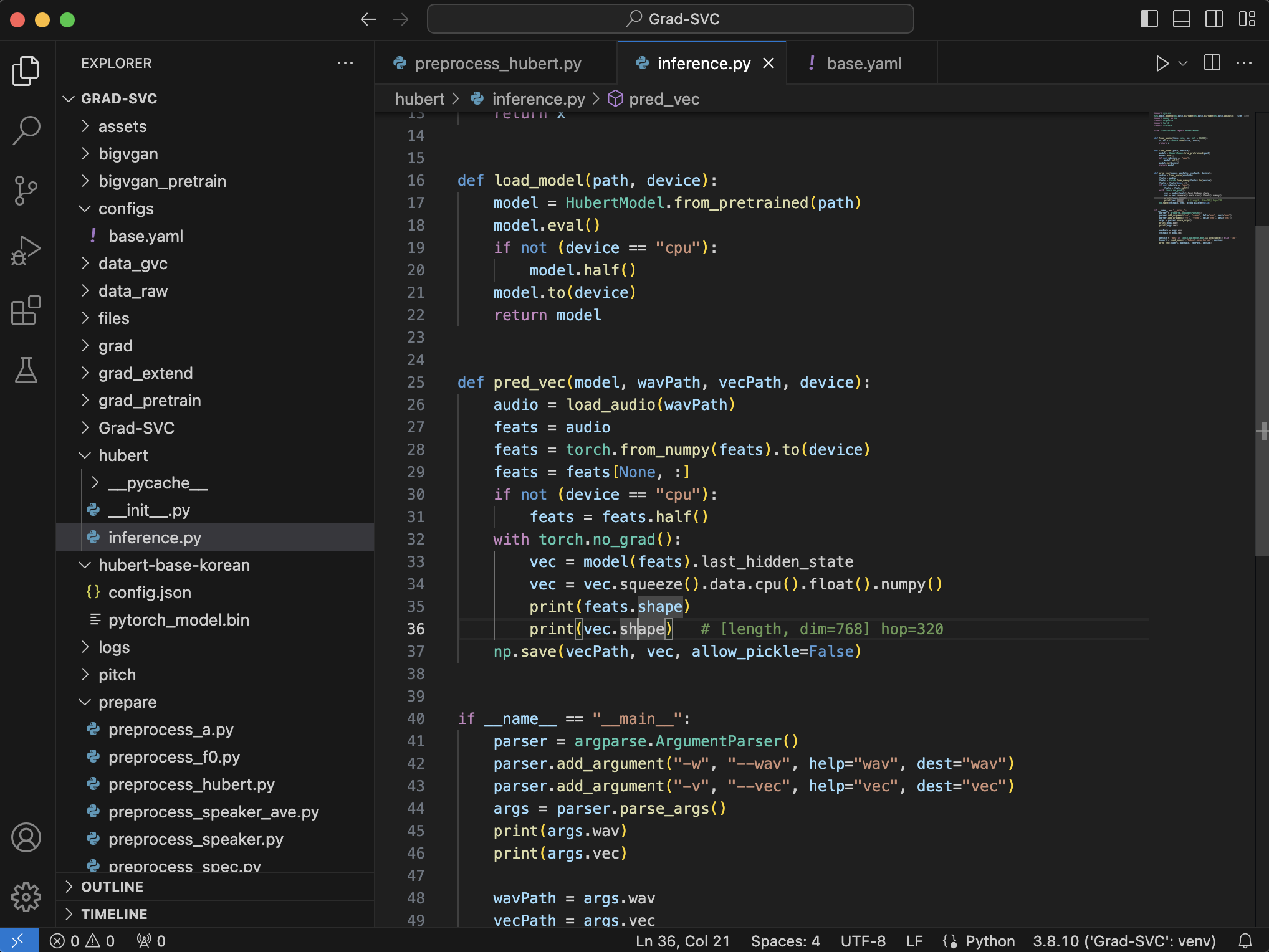Switch to the preprocess_hubert.py tab

pyautogui.click(x=496, y=64)
